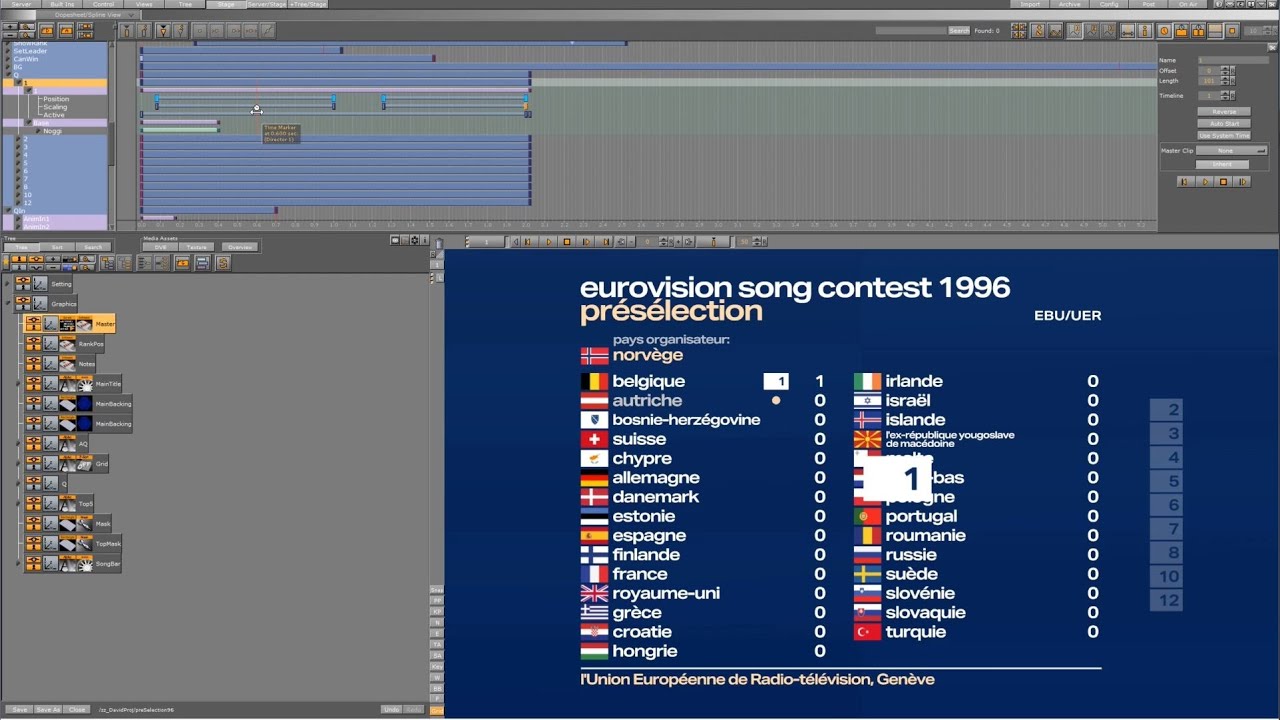Image resolution: width=1280 pixels, height=720 pixels.
Task: Expand the MainTitle container
Action: 18,384
